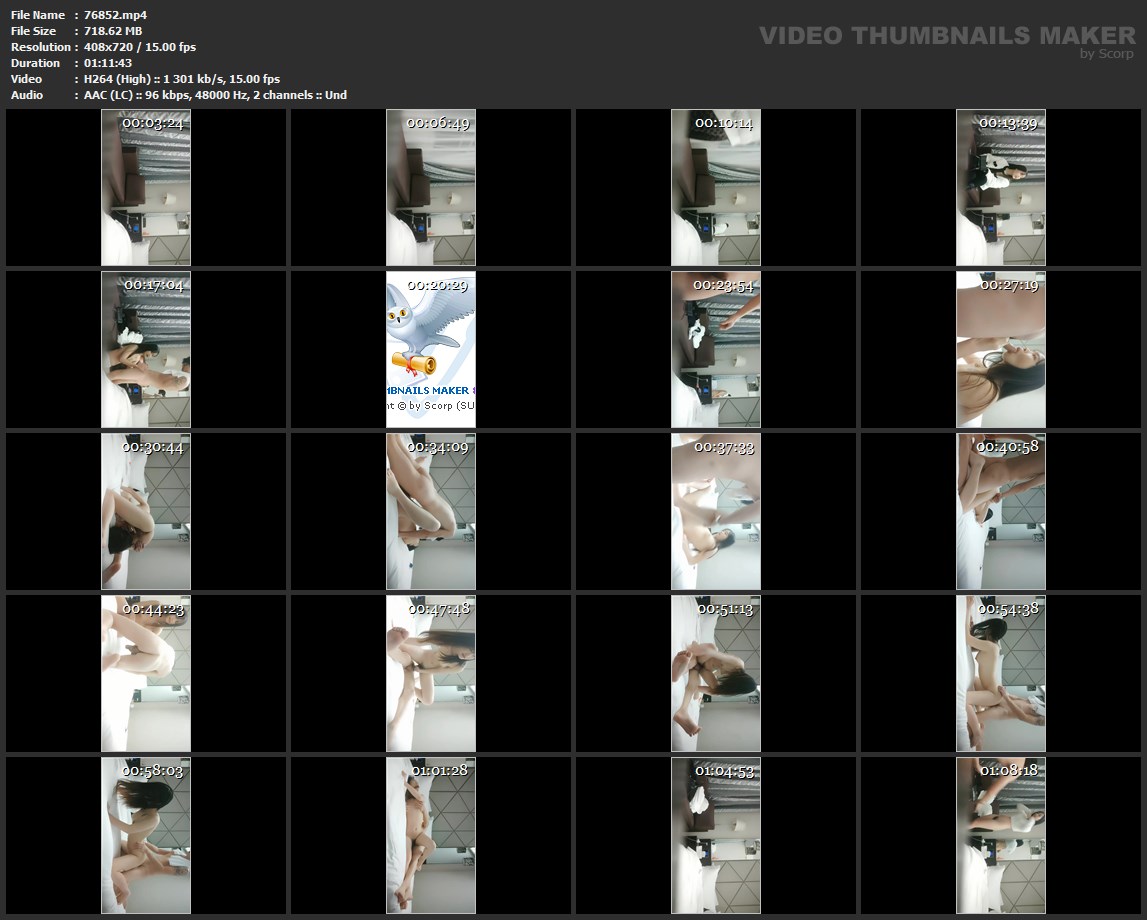Click the frame marked 01:08:18
Screen dimensions: 1147x920
coord(1001,836)
